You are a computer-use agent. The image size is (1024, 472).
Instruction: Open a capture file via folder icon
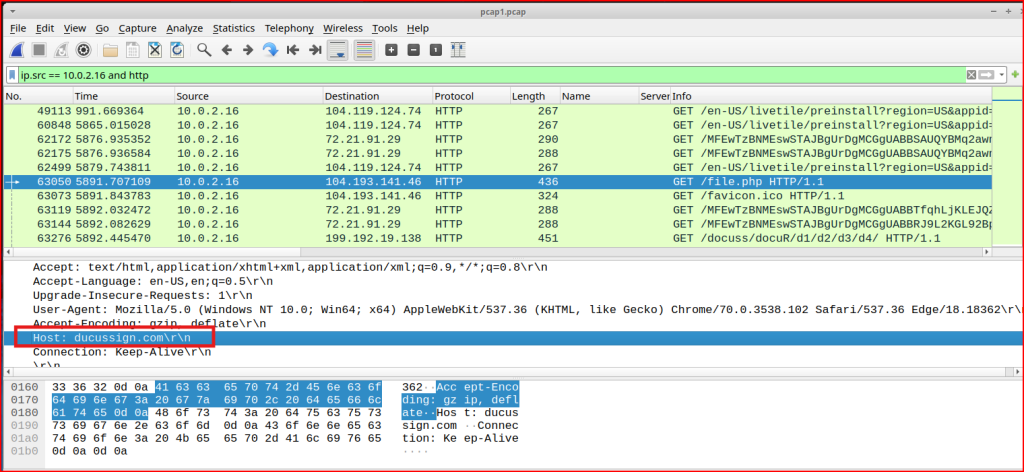(x=110, y=49)
